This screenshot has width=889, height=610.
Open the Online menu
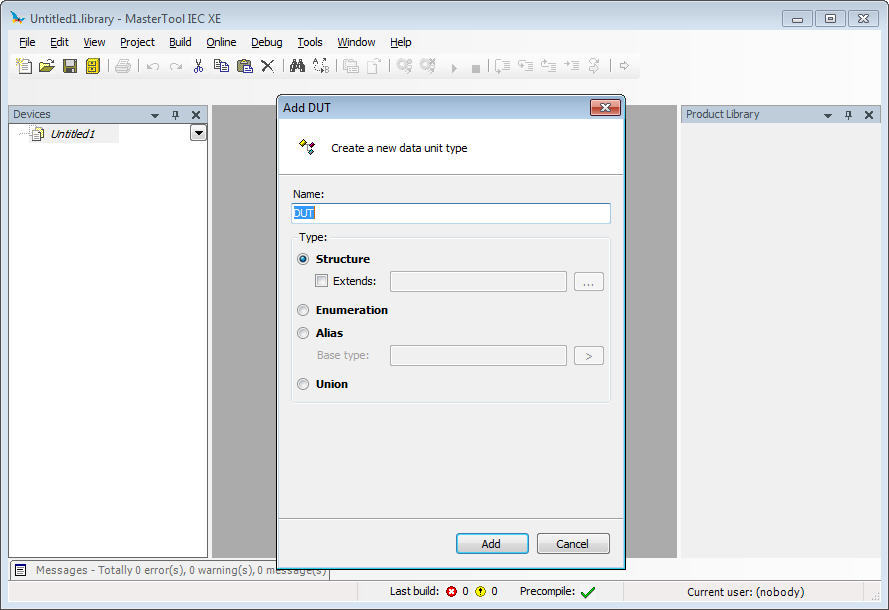tap(221, 42)
